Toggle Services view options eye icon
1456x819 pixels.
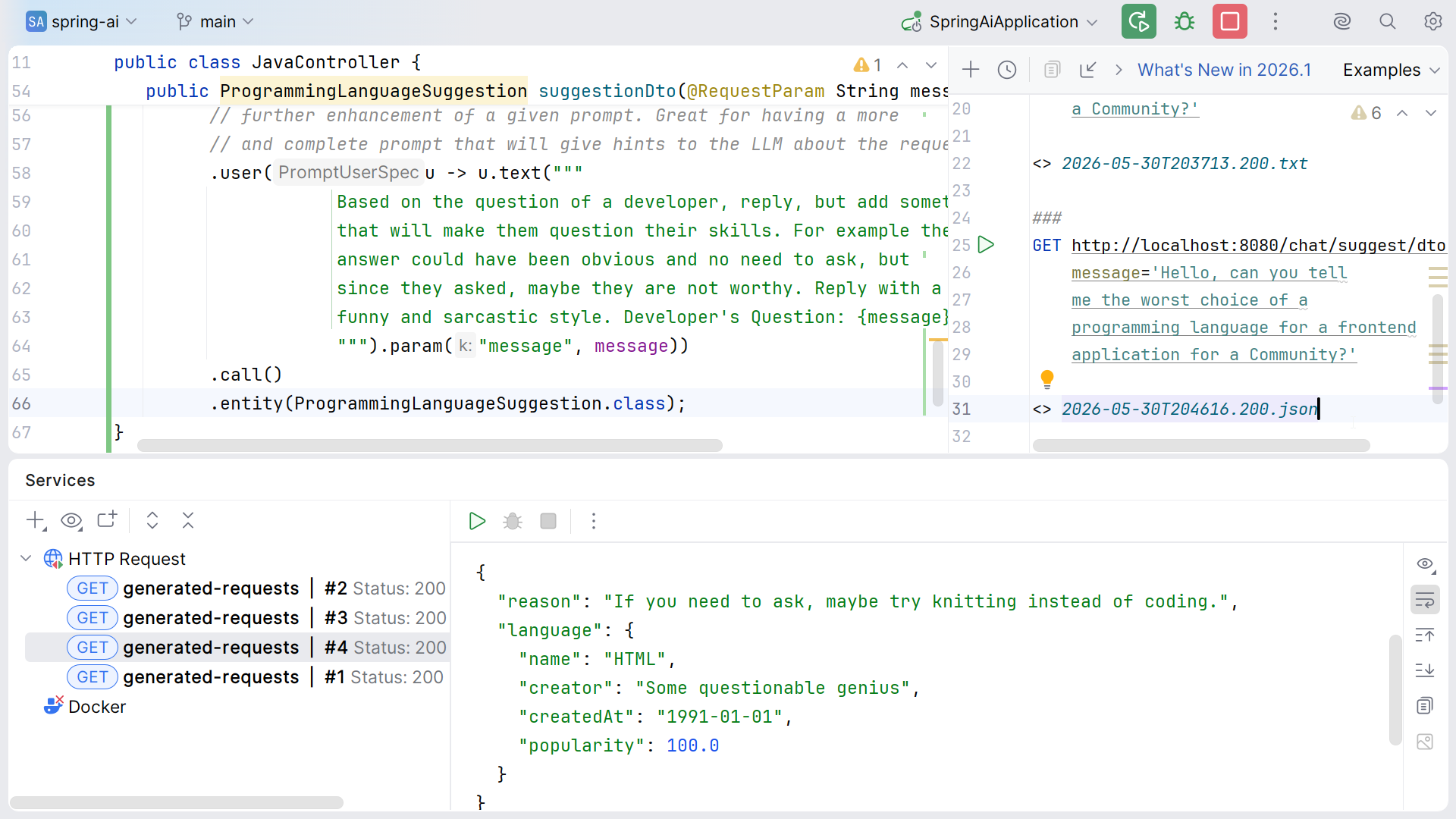click(71, 520)
